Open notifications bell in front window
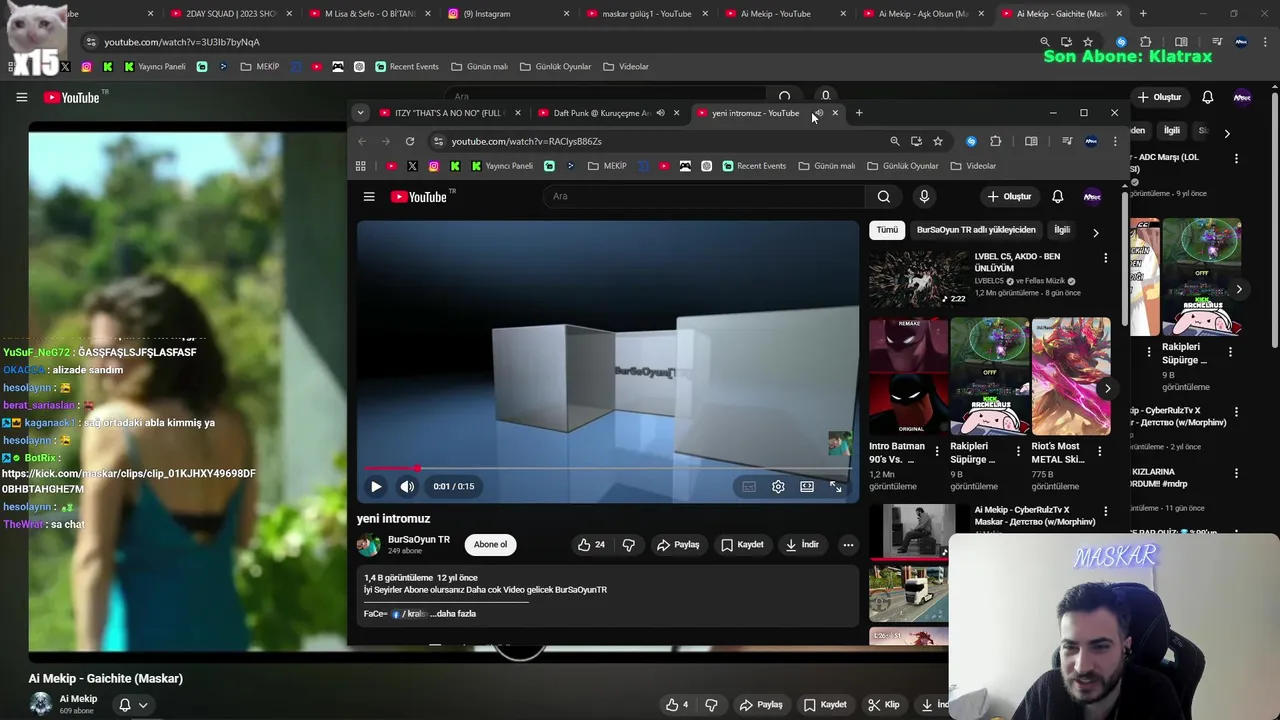This screenshot has width=1280, height=720. tap(1057, 197)
